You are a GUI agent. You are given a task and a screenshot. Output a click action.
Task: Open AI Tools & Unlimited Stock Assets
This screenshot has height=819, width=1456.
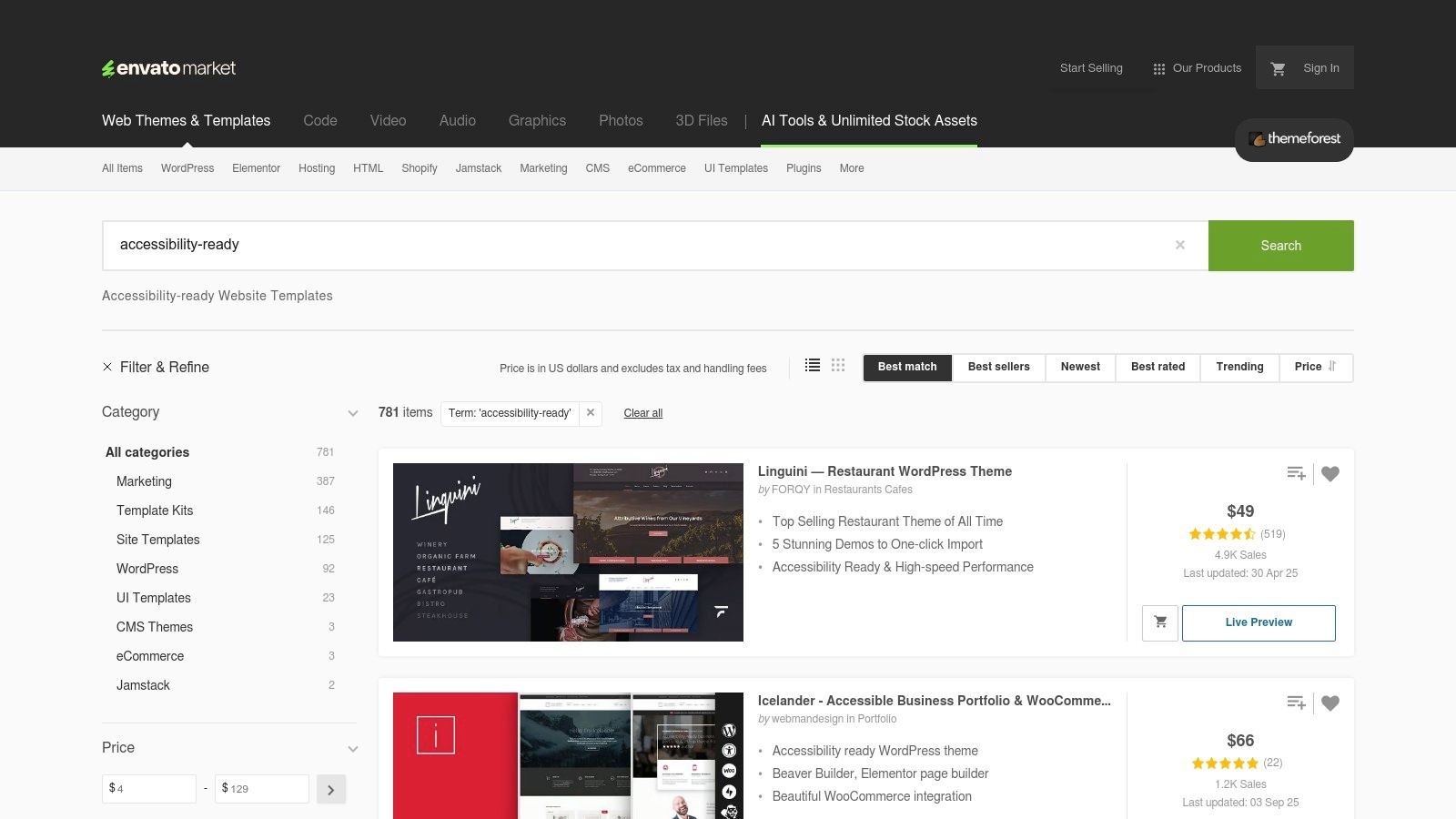click(x=869, y=120)
